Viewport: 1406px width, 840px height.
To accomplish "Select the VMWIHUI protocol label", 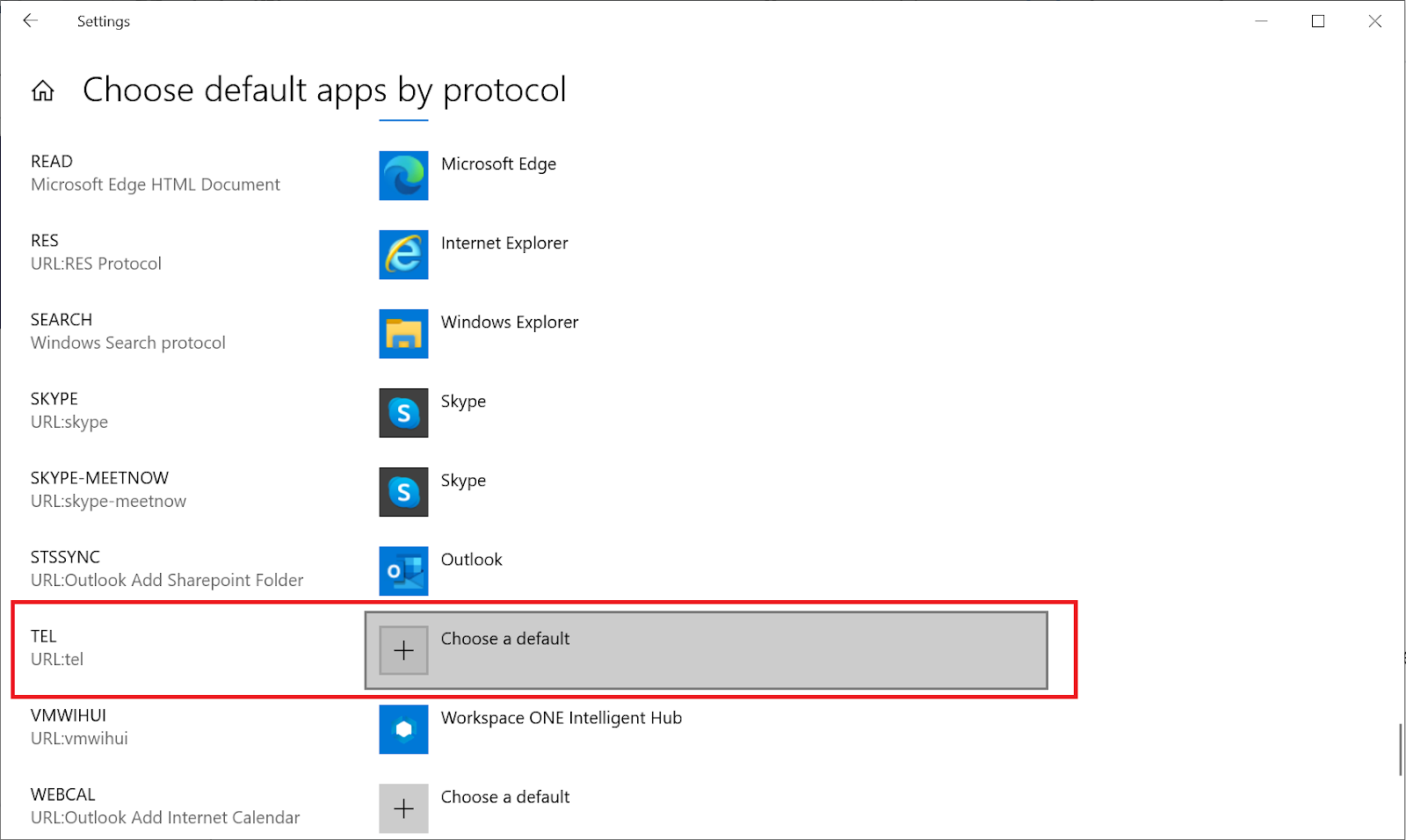I will 69,715.
